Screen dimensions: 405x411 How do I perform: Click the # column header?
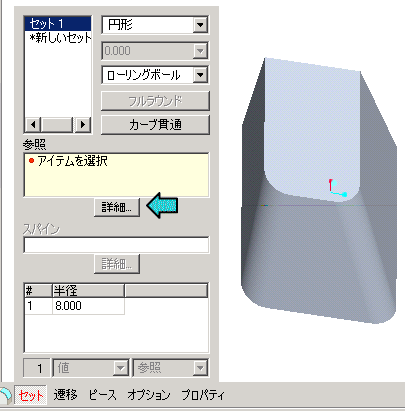(38, 291)
